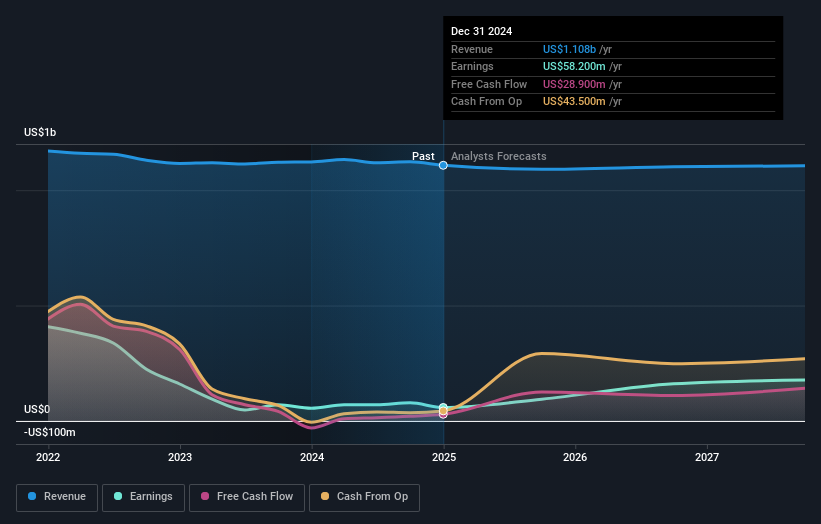Toggle the Cash From Op legend button
Screen dimensions: 821x524
[x=364, y=497]
